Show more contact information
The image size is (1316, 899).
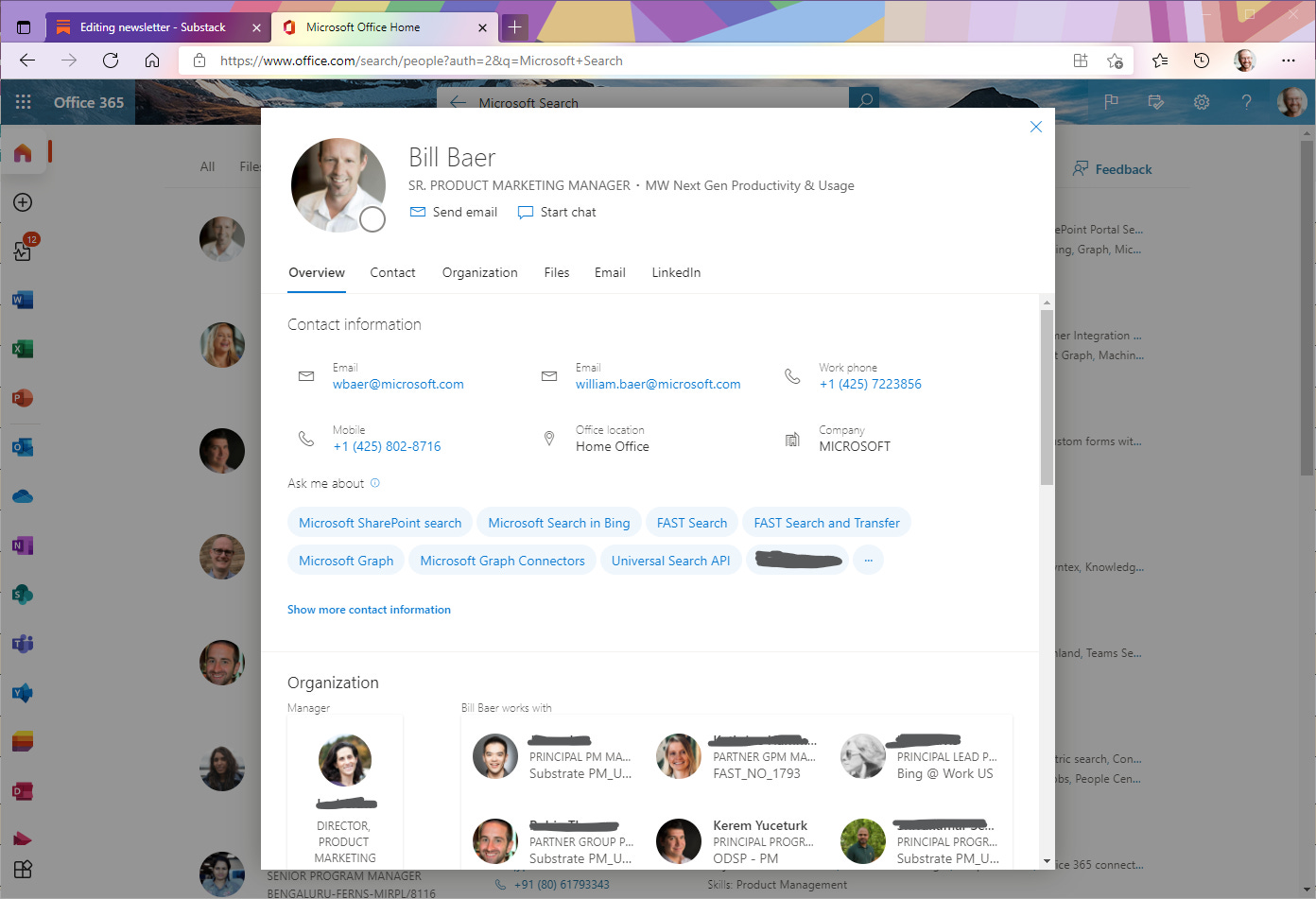[369, 609]
